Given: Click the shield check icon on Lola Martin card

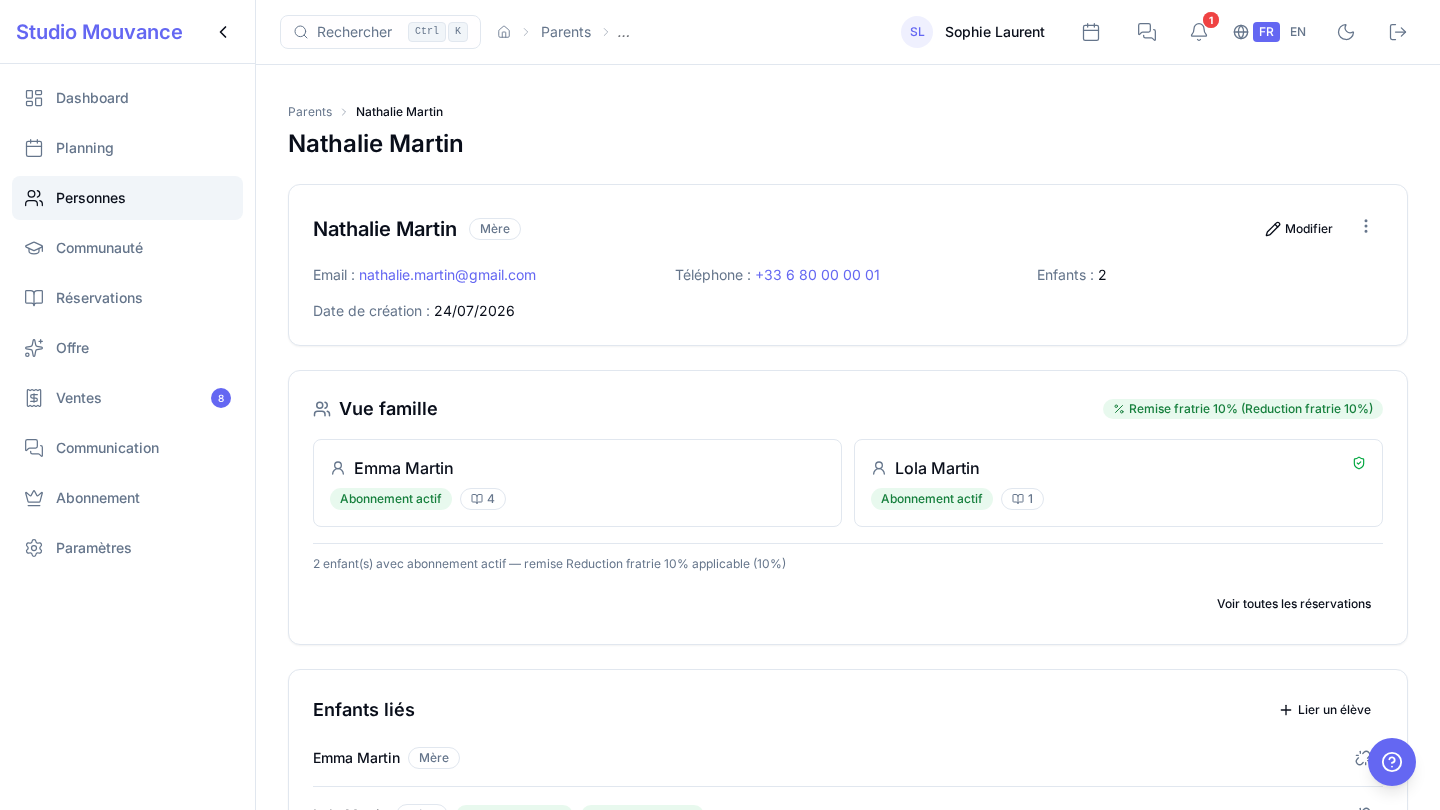Looking at the screenshot, I should [1359, 463].
